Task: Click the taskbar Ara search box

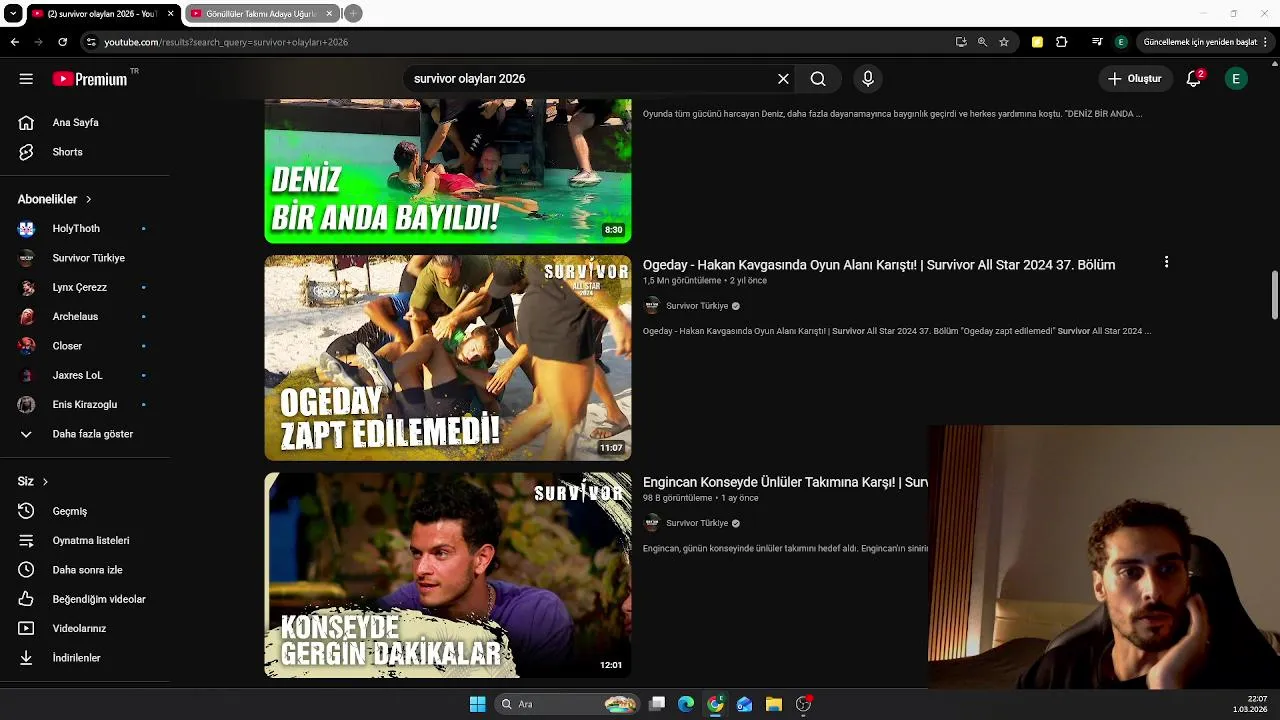Action: click(x=566, y=704)
